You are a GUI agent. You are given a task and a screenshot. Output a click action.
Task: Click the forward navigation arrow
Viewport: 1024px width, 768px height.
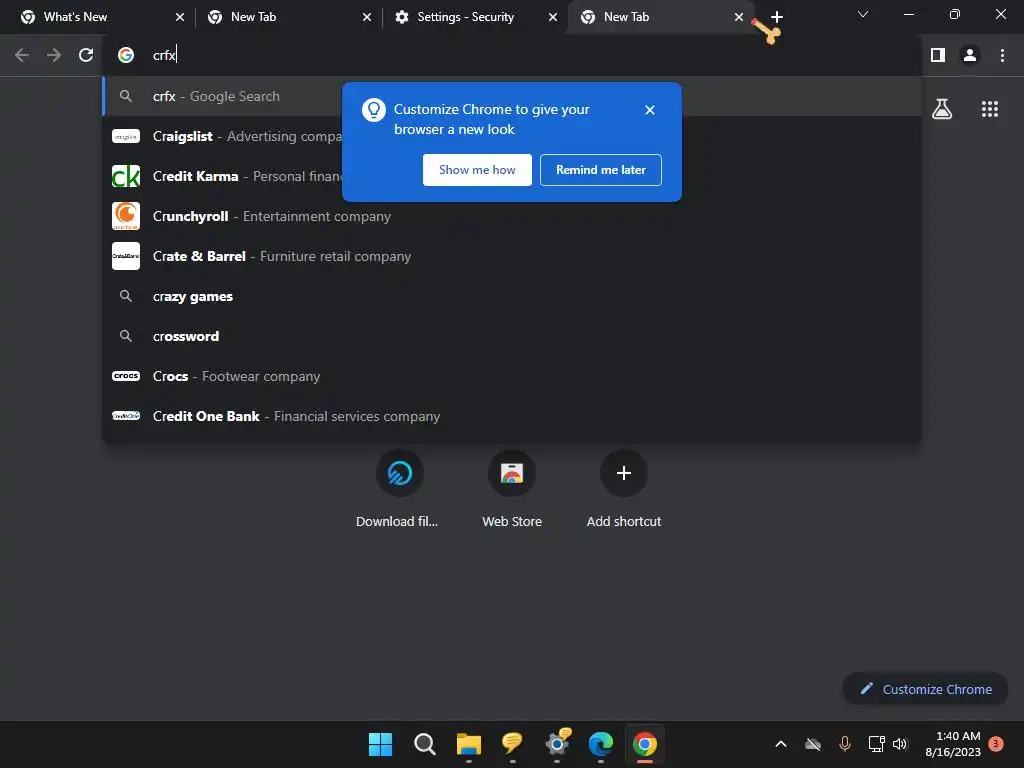(54, 55)
